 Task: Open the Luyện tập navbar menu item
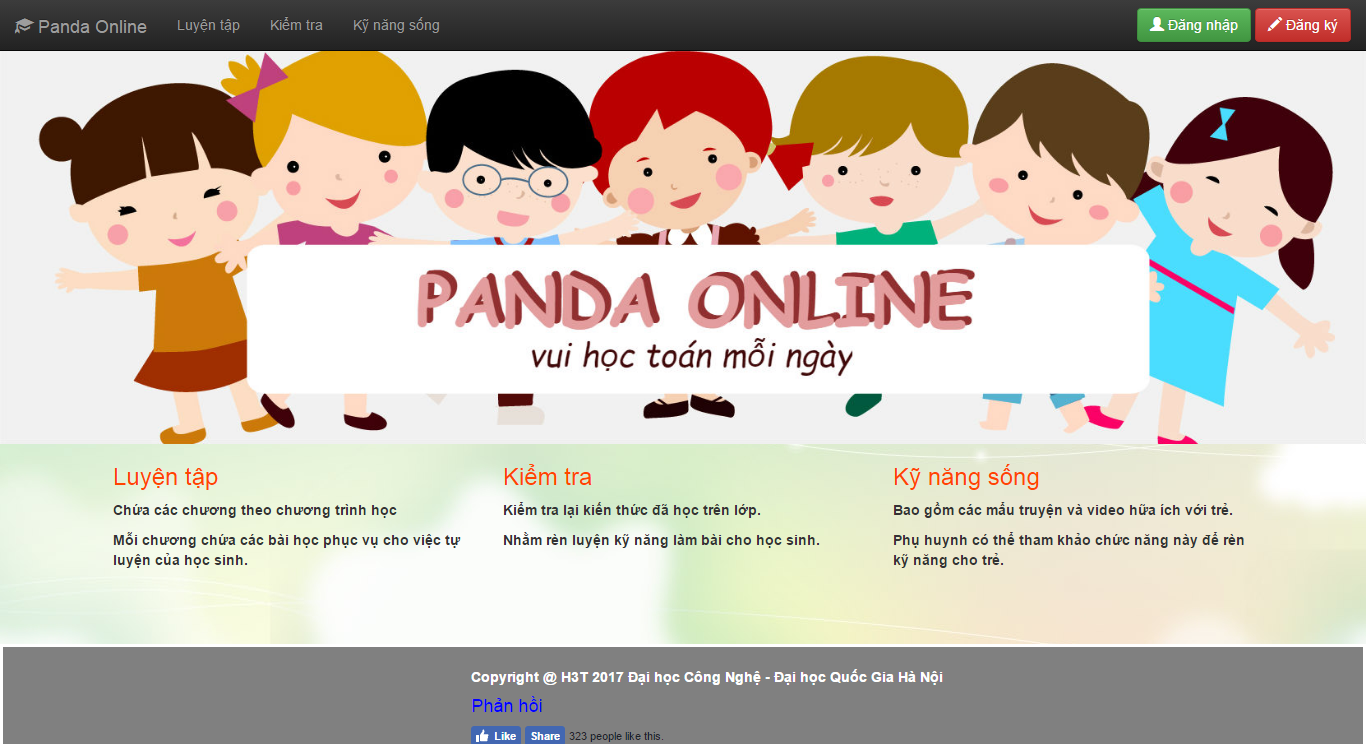tap(208, 25)
